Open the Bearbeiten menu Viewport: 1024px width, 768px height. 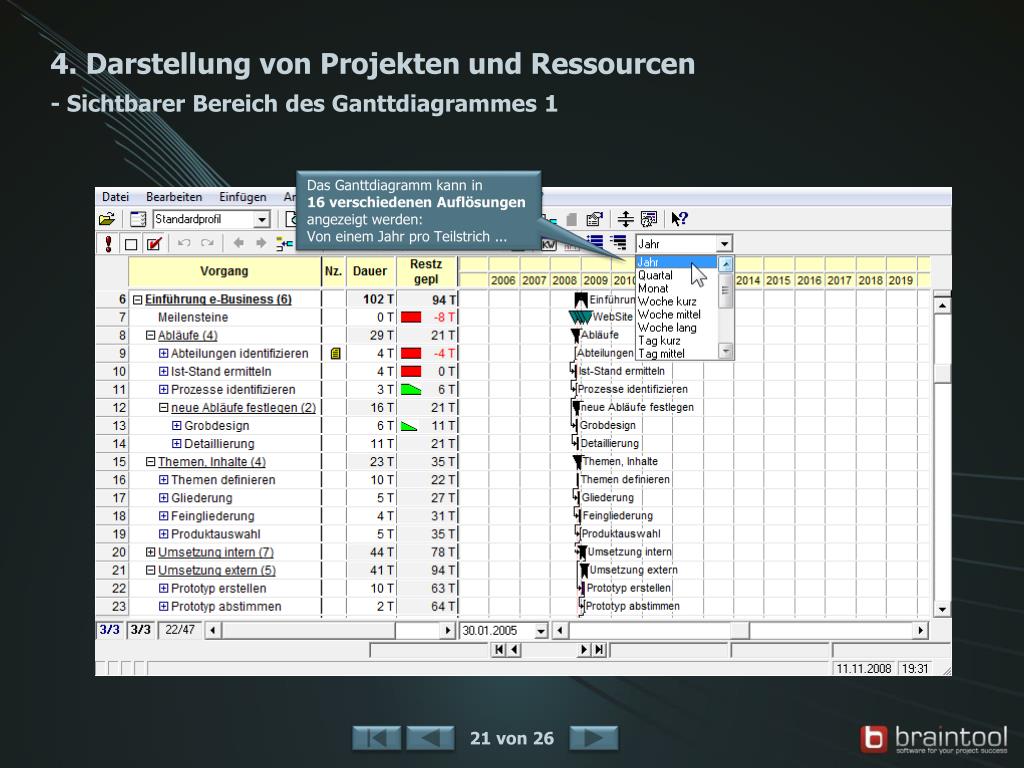click(x=174, y=197)
